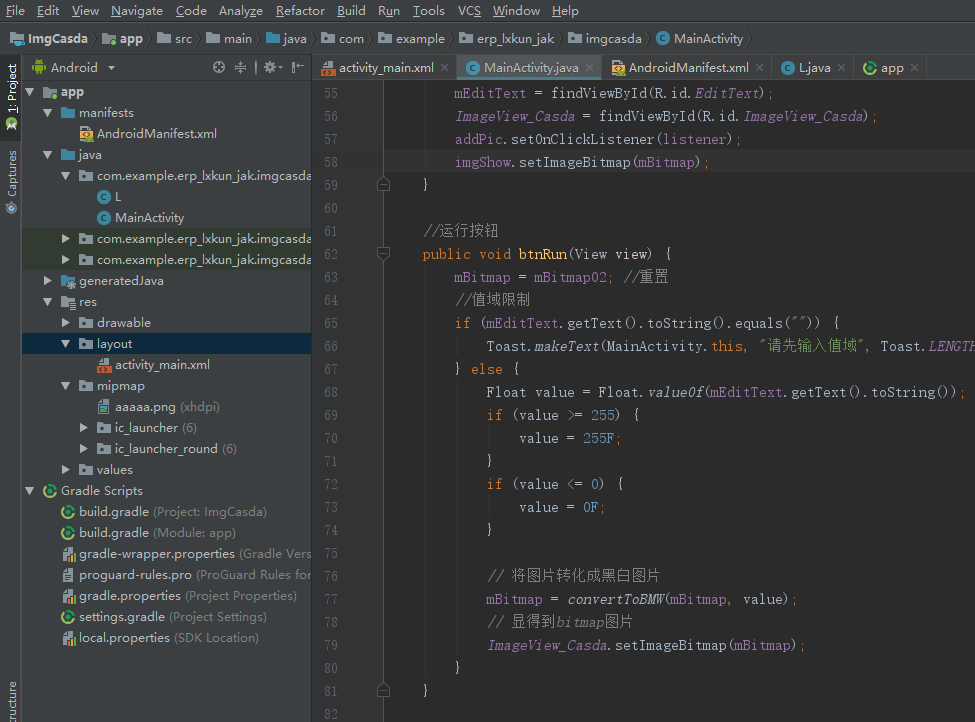Image resolution: width=975 pixels, height=722 pixels.
Task: Open the Analyze menu
Action: point(241,11)
